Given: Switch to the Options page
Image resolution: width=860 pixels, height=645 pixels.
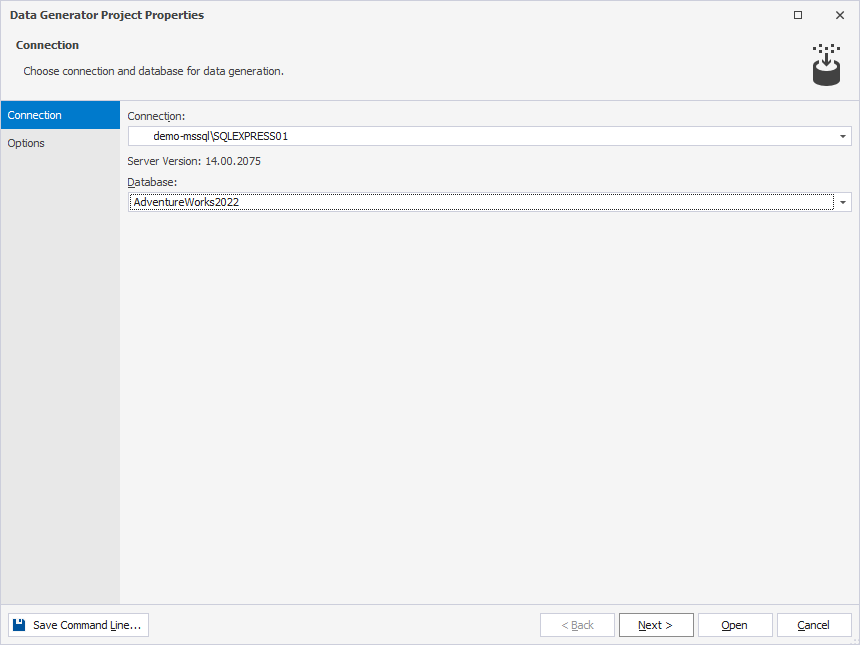Looking at the screenshot, I should (60, 143).
